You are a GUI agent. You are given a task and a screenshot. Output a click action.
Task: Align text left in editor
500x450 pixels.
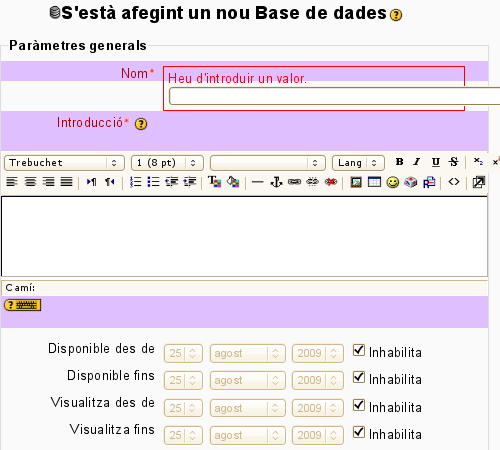click(12, 182)
